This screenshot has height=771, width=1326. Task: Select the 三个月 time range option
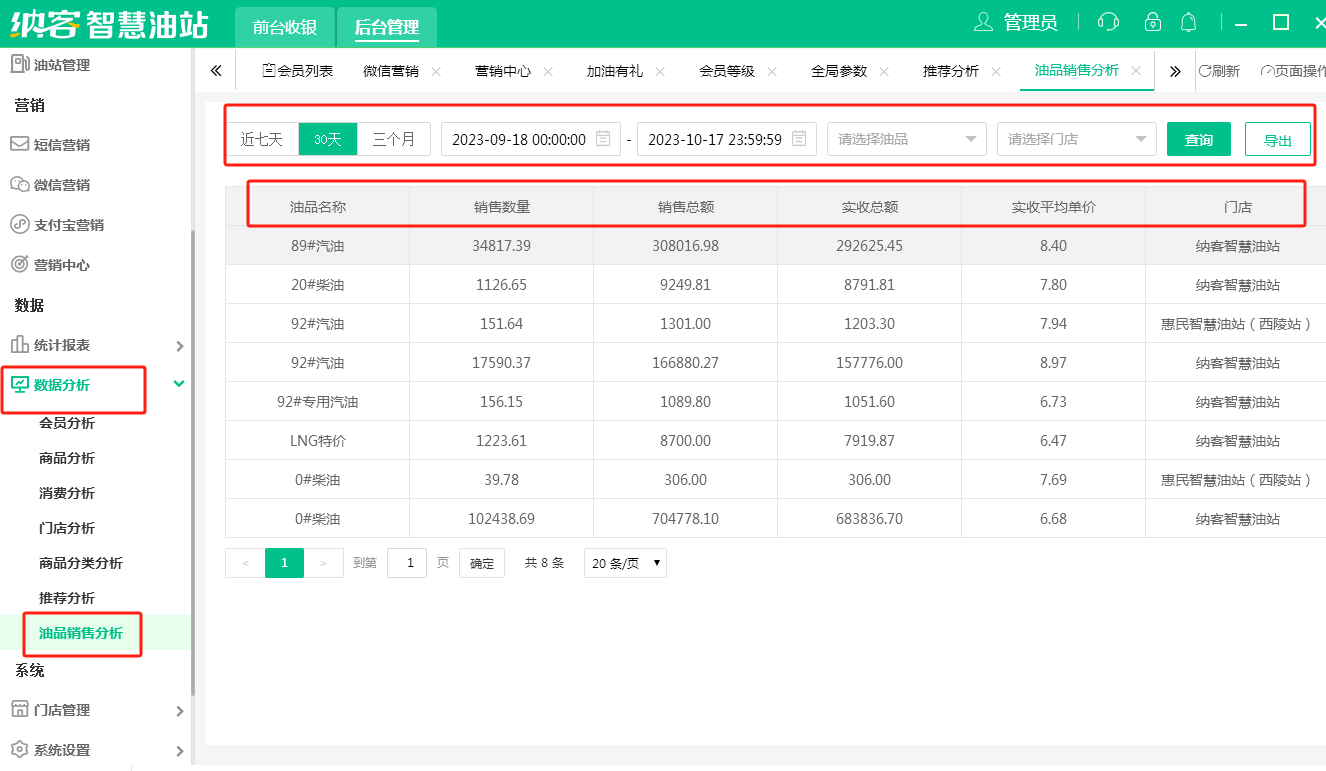(x=394, y=139)
